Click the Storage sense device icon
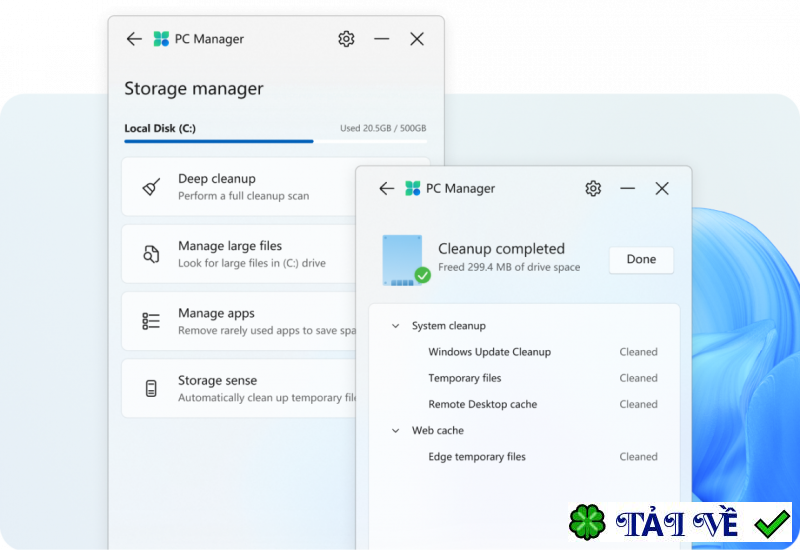 tap(151, 388)
